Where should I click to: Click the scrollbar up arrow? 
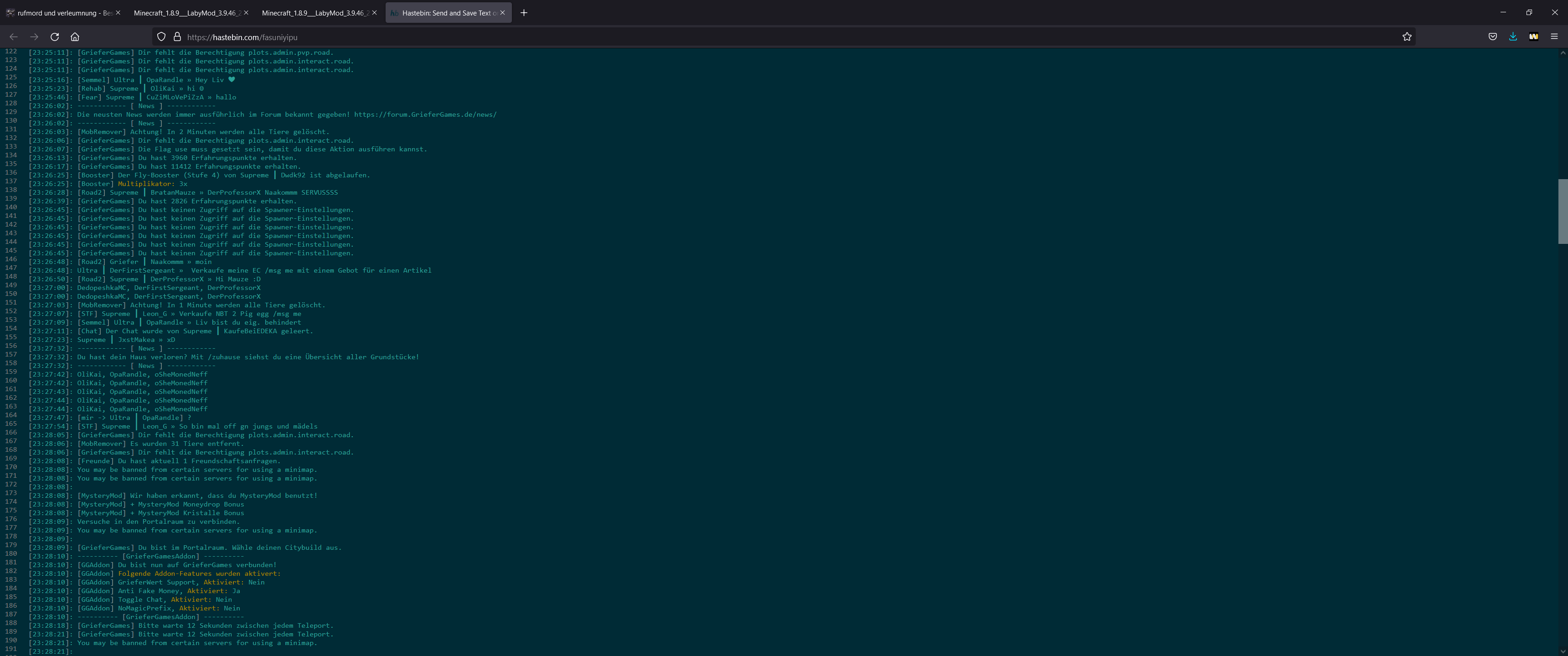coord(1563,53)
